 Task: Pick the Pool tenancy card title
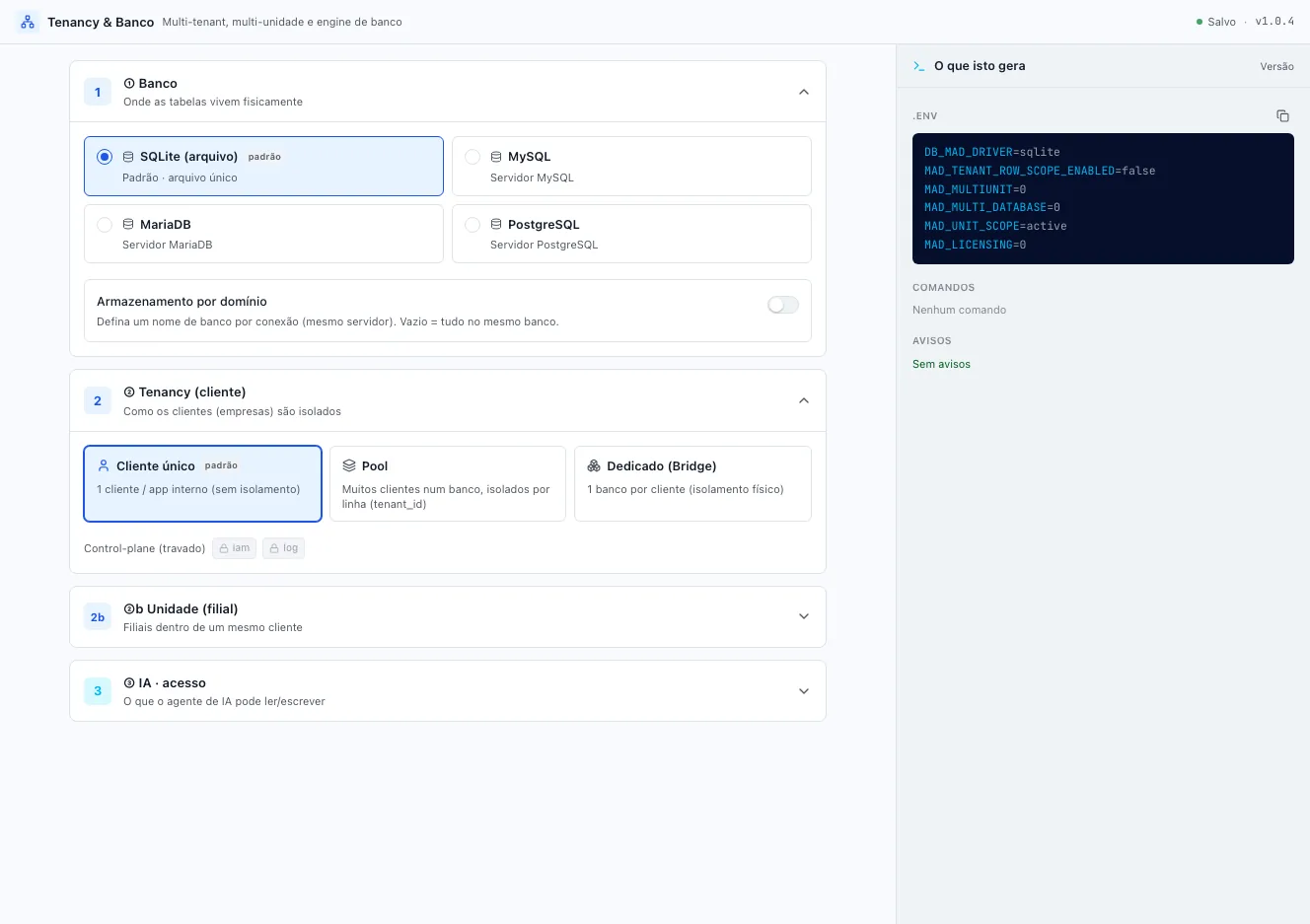click(375, 466)
